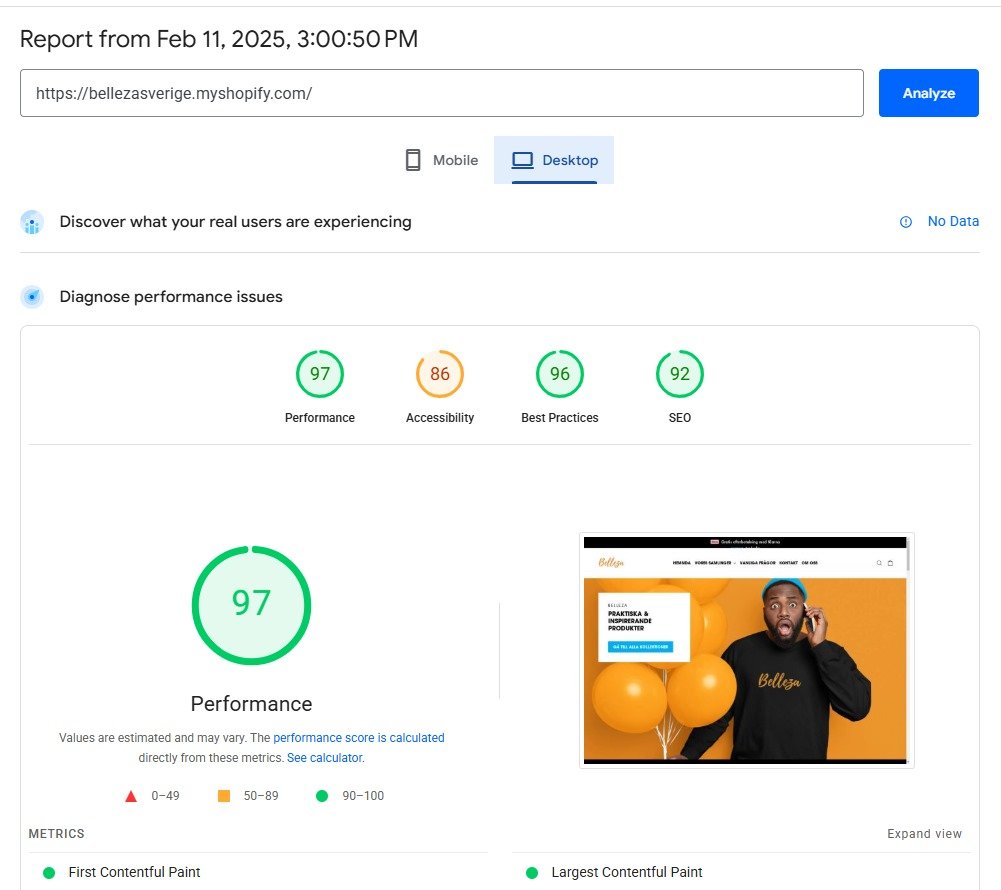Click Expand view above the metrics
This screenshot has width=1001, height=890.
(x=925, y=833)
